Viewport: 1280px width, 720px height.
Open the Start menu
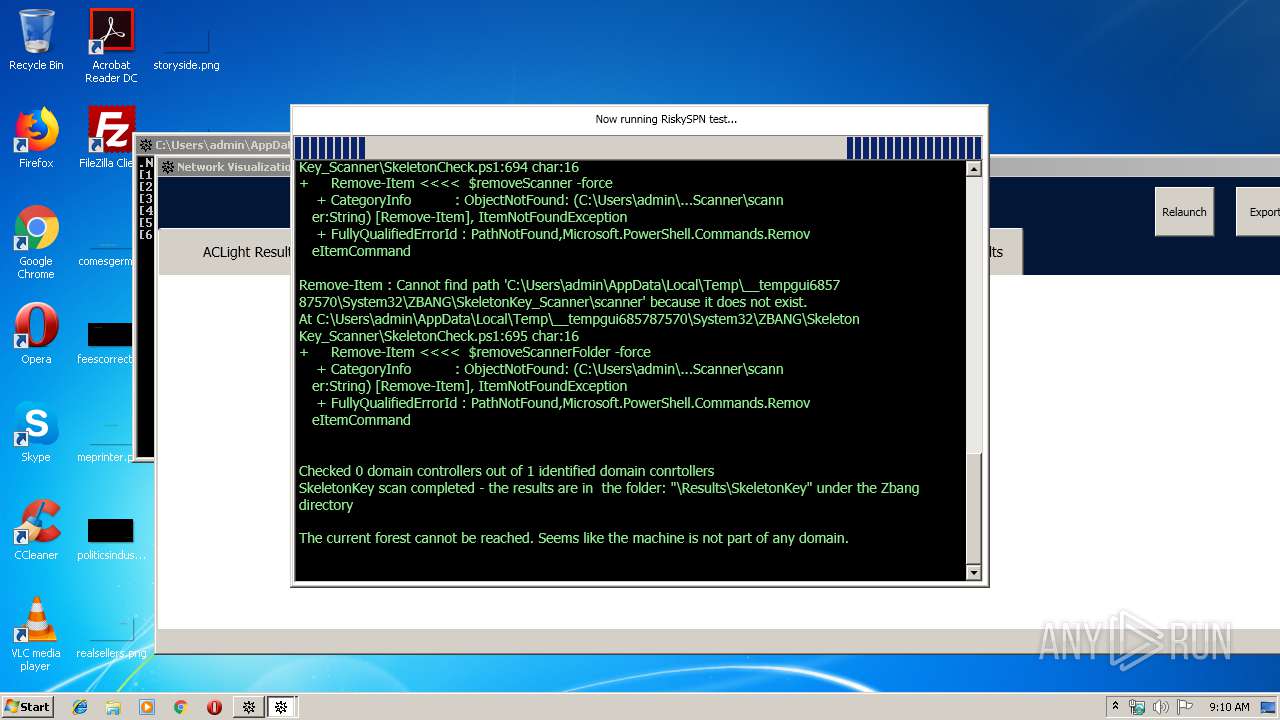(x=28, y=706)
